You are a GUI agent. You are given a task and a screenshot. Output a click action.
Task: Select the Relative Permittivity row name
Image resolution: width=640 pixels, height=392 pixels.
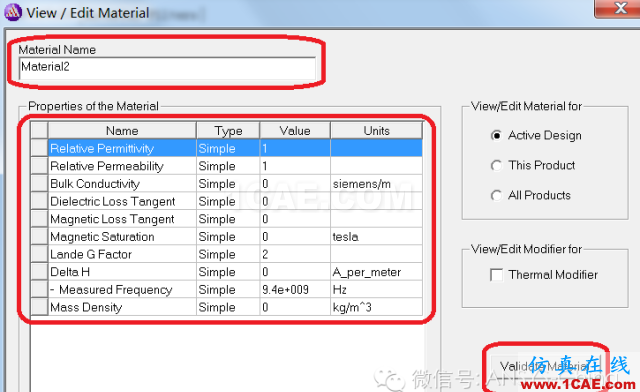(x=122, y=148)
